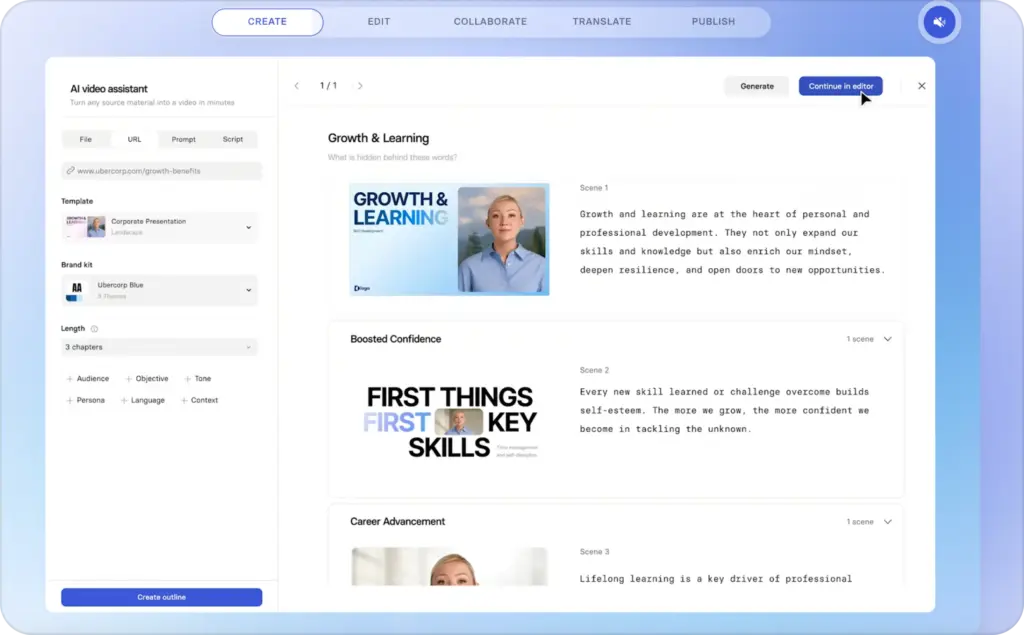Switch to the COLLABORATE tab
Viewport: 1024px width, 635px height.
tap(490, 22)
